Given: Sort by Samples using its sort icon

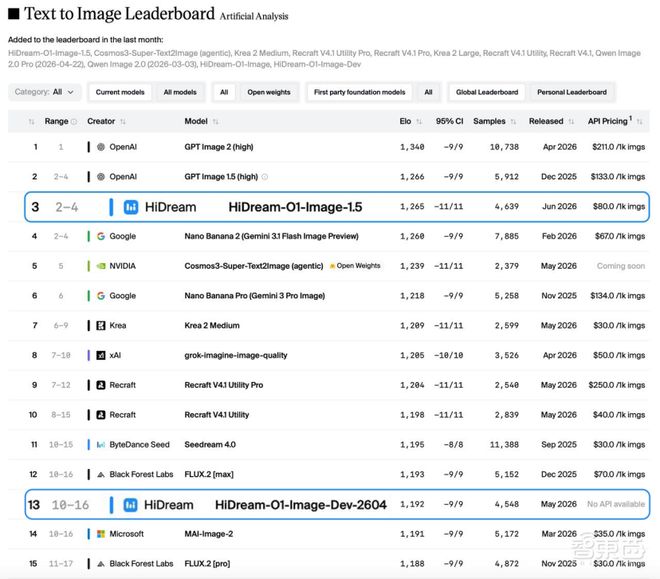Looking at the screenshot, I should coord(513,122).
